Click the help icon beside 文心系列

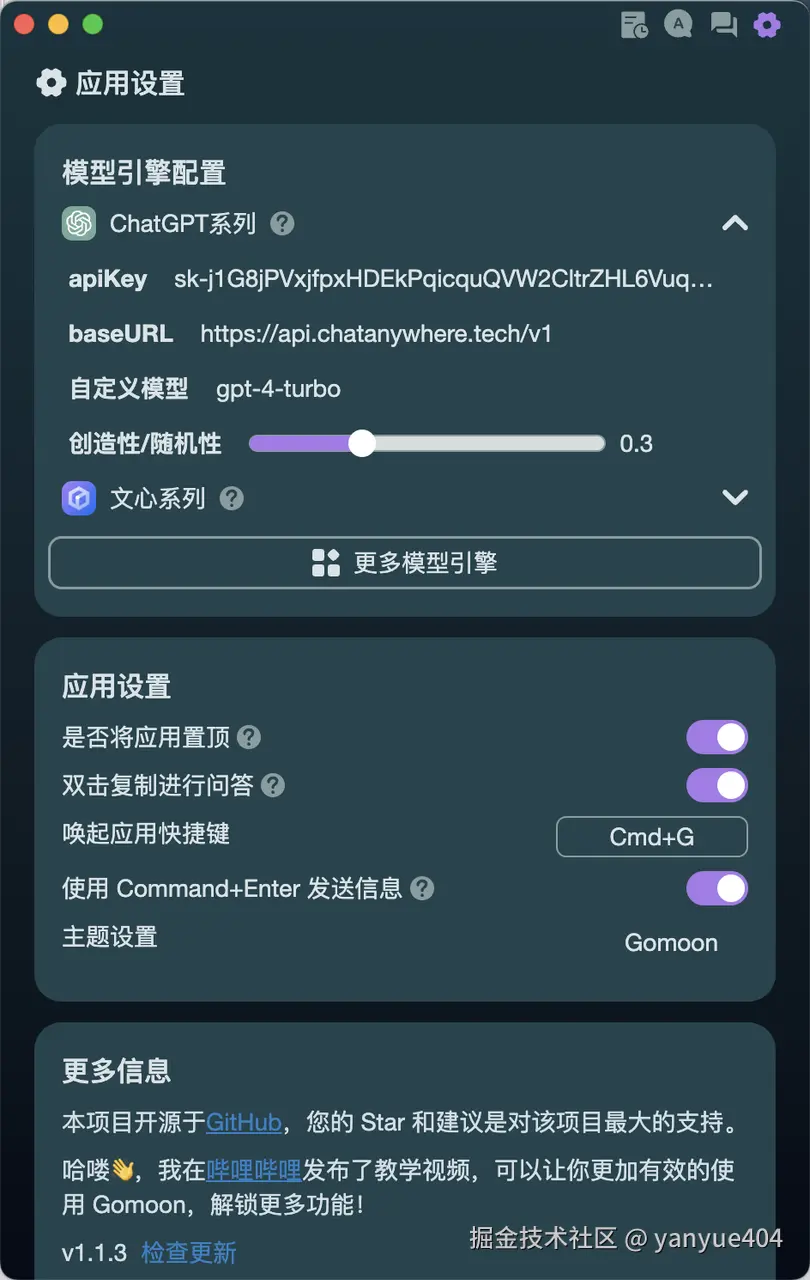tap(232, 498)
